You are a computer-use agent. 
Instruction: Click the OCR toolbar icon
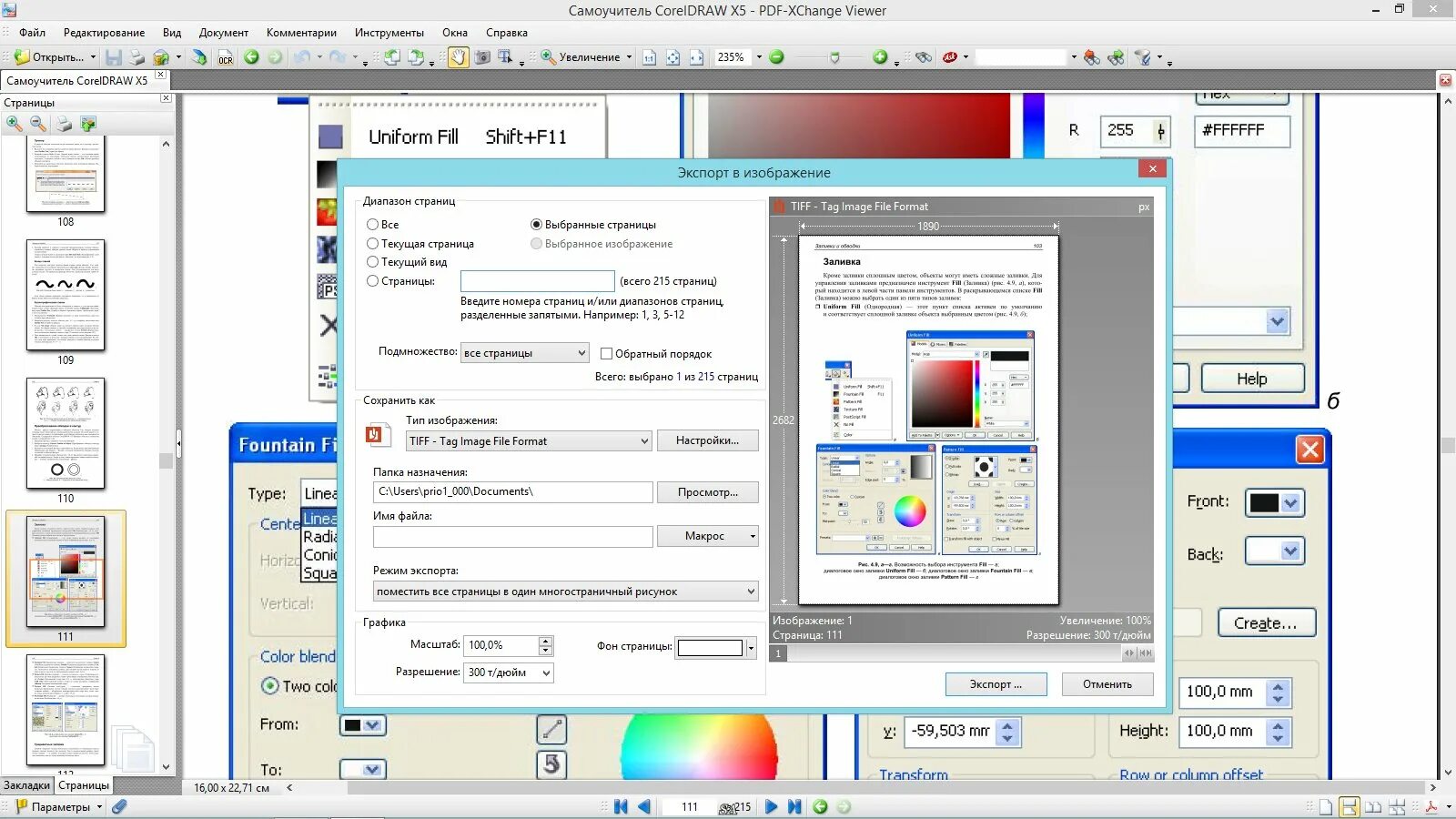click(226, 57)
